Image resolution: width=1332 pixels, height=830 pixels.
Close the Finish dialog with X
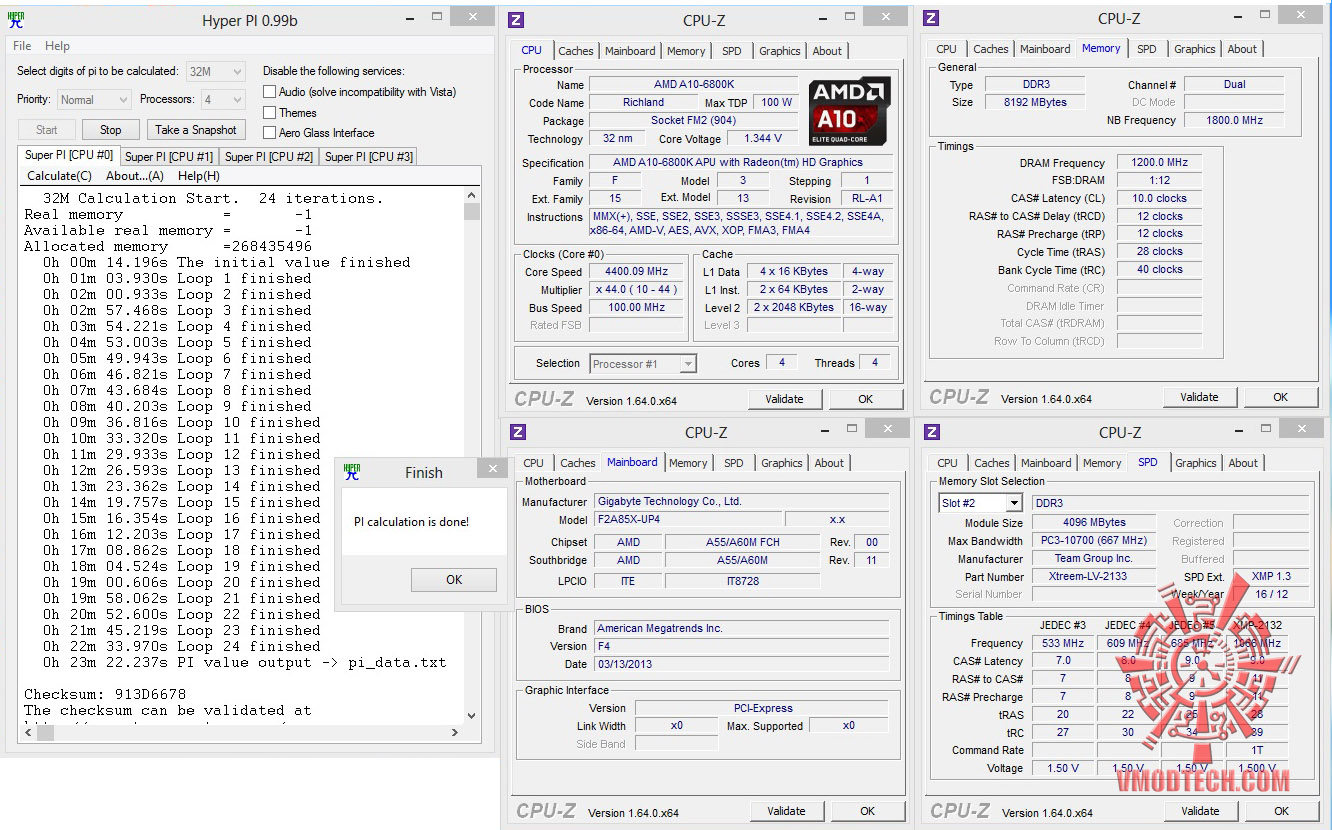click(491, 468)
